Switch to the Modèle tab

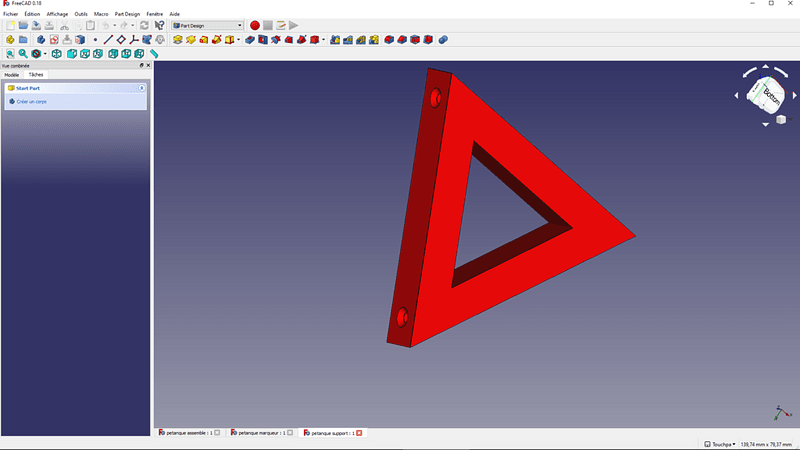(x=12, y=75)
